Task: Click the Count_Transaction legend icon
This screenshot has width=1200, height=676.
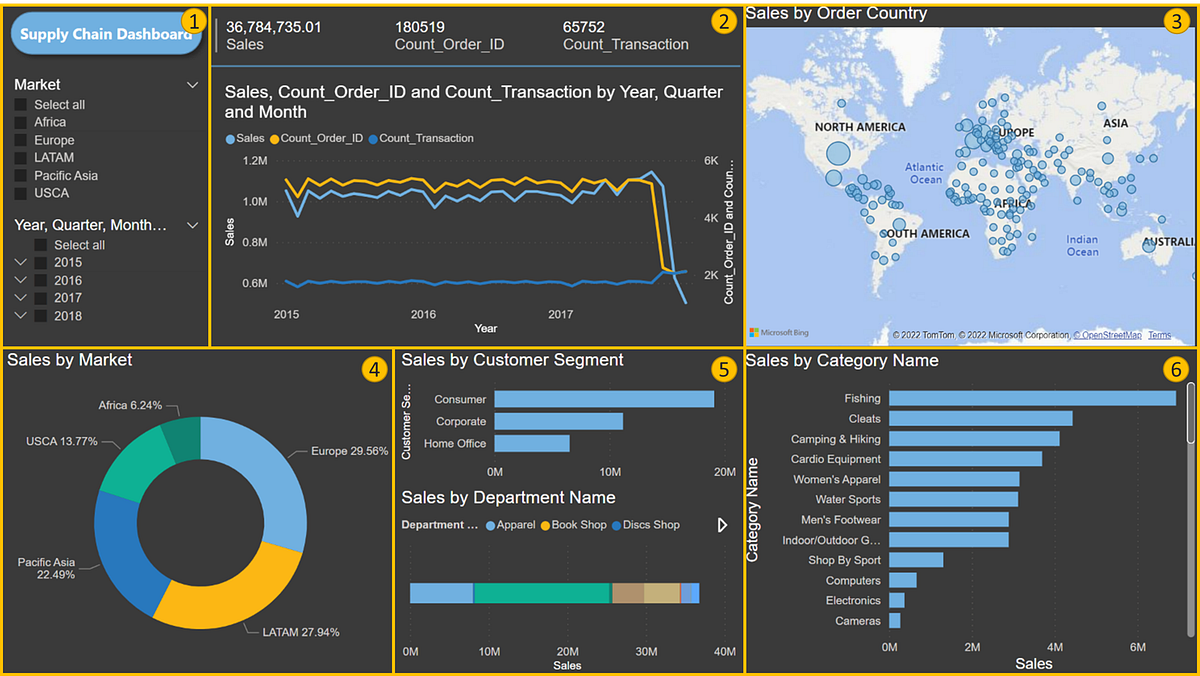Action: tap(375, 138)
